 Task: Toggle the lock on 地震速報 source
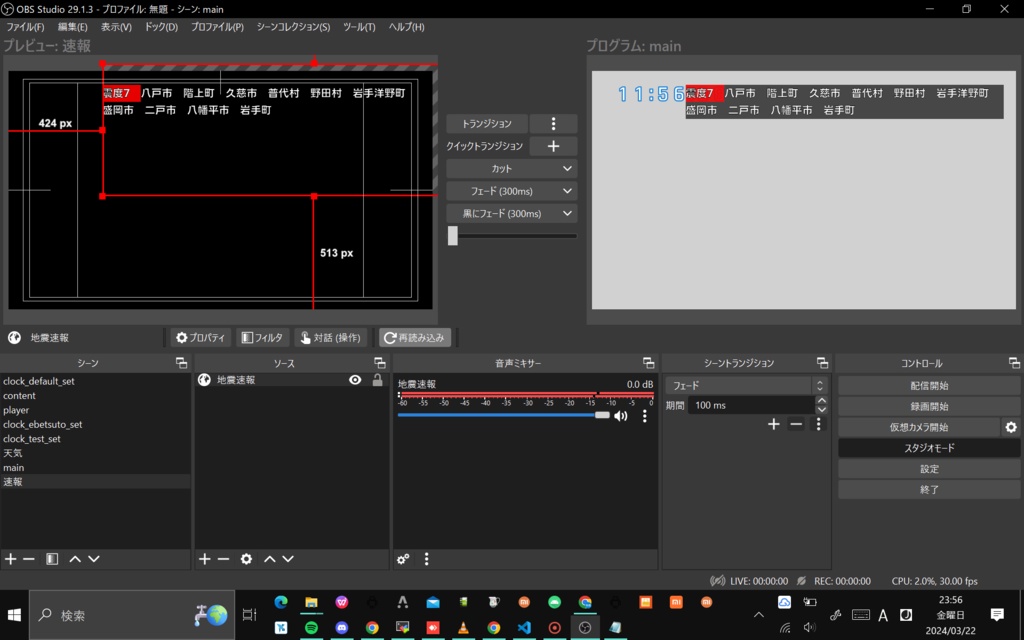[x=377, y=380]
